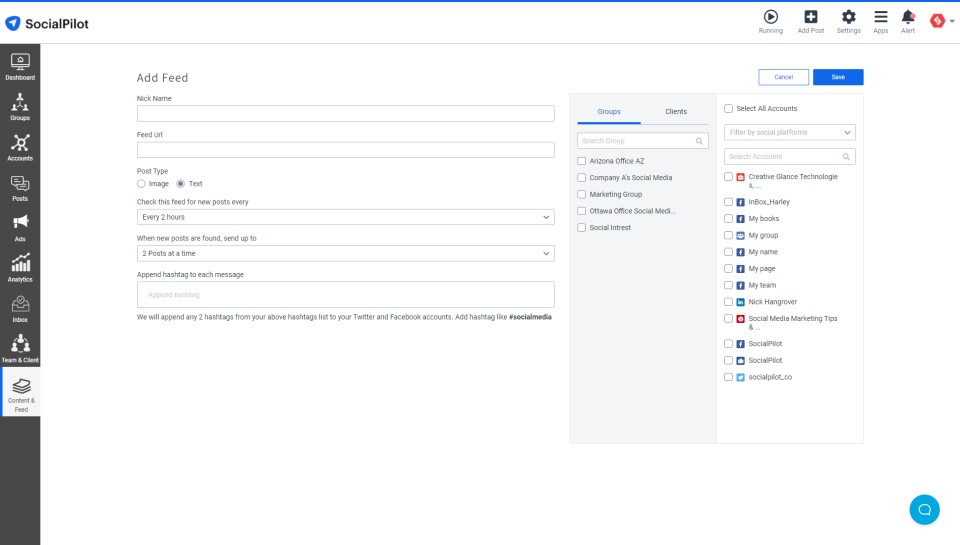Viewport: 960px width, 545px height.
Task: Select the Image post type radio
Action: tap(141, 184)
